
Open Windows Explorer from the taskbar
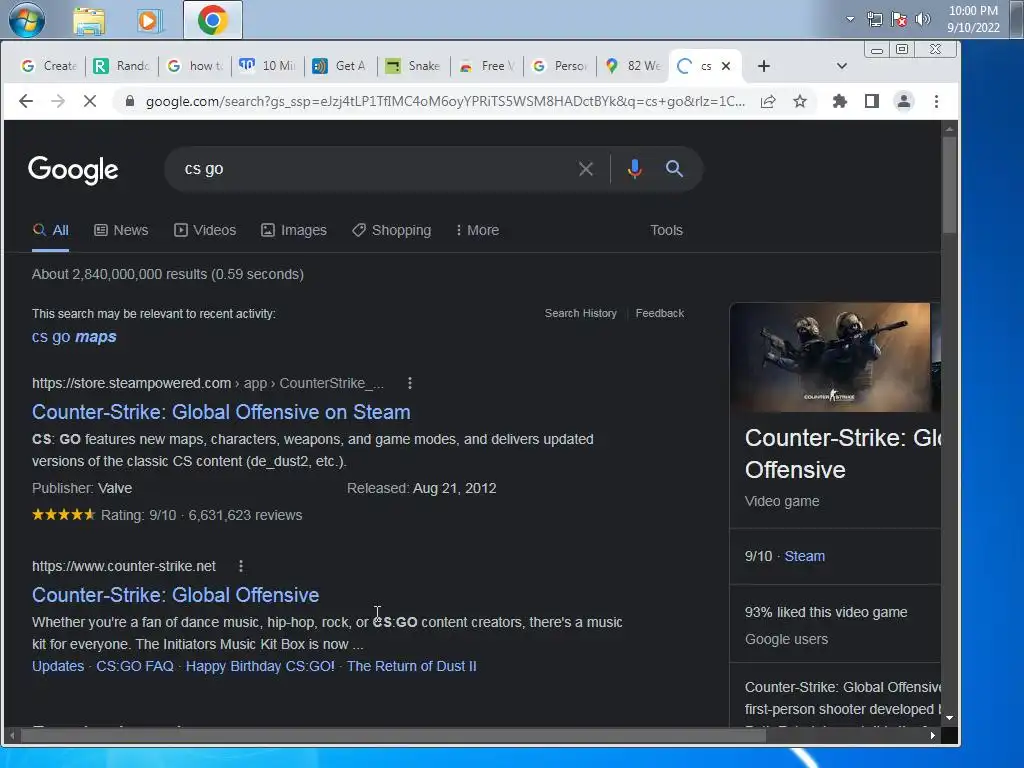click(89, 21)
